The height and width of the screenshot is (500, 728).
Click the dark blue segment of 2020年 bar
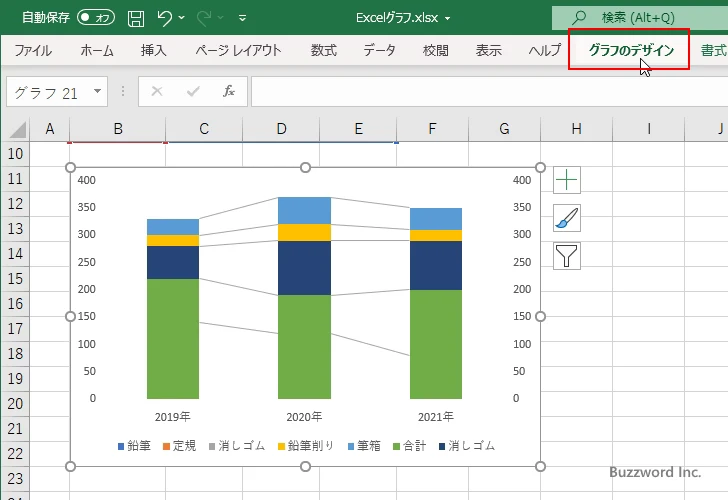(304, 268)
